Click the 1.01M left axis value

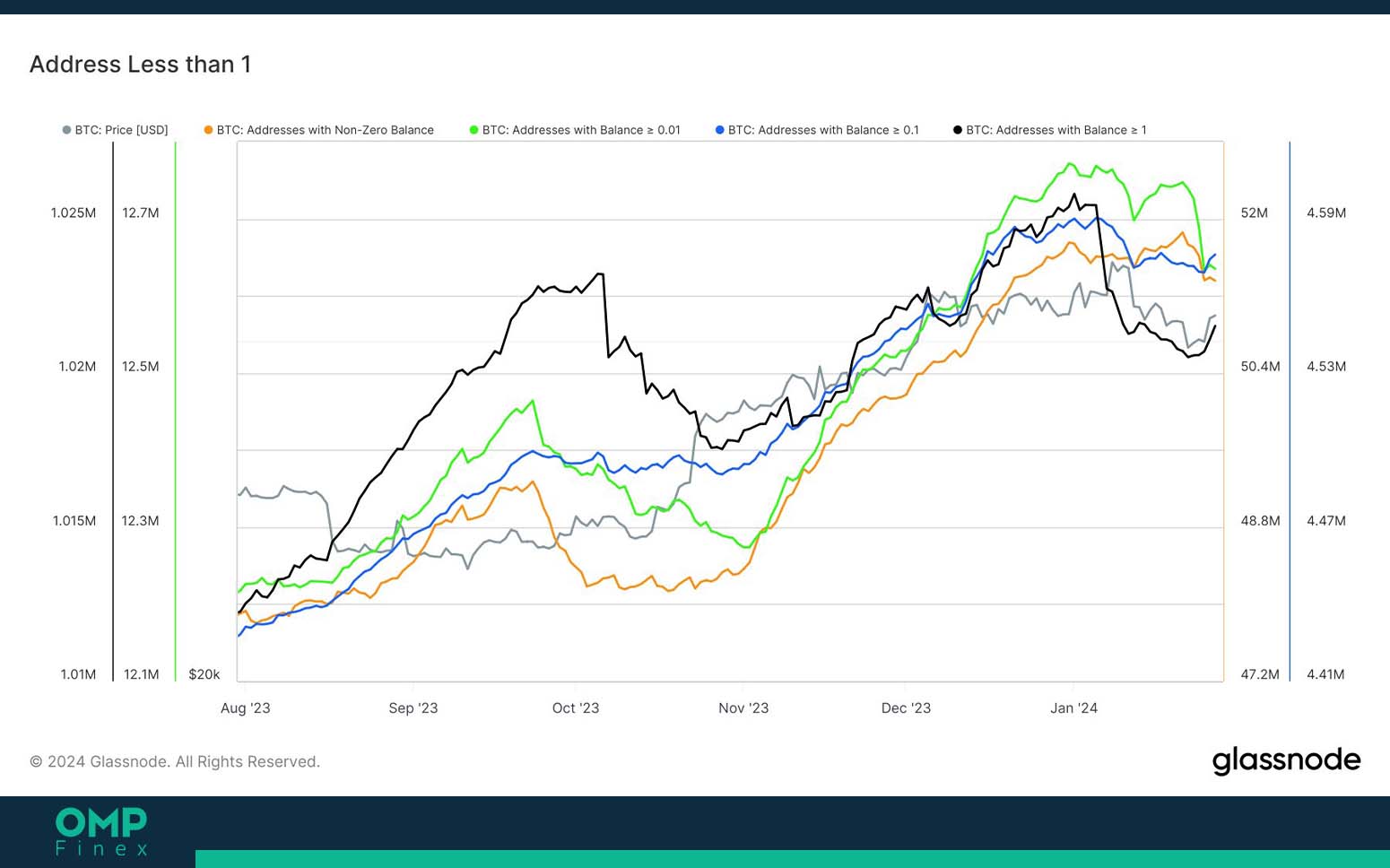78,674
